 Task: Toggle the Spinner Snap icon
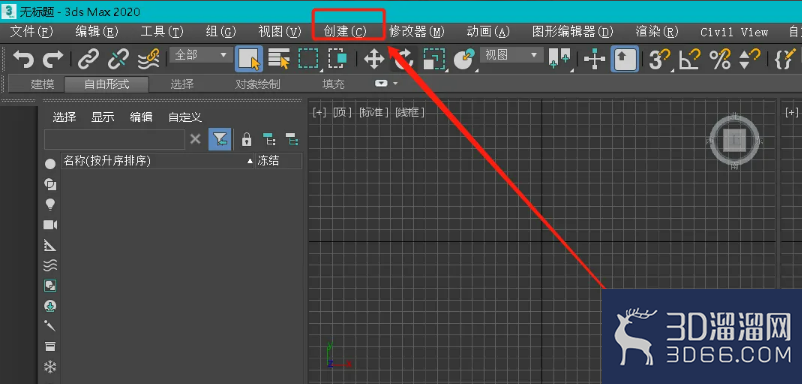pos(750,59)
